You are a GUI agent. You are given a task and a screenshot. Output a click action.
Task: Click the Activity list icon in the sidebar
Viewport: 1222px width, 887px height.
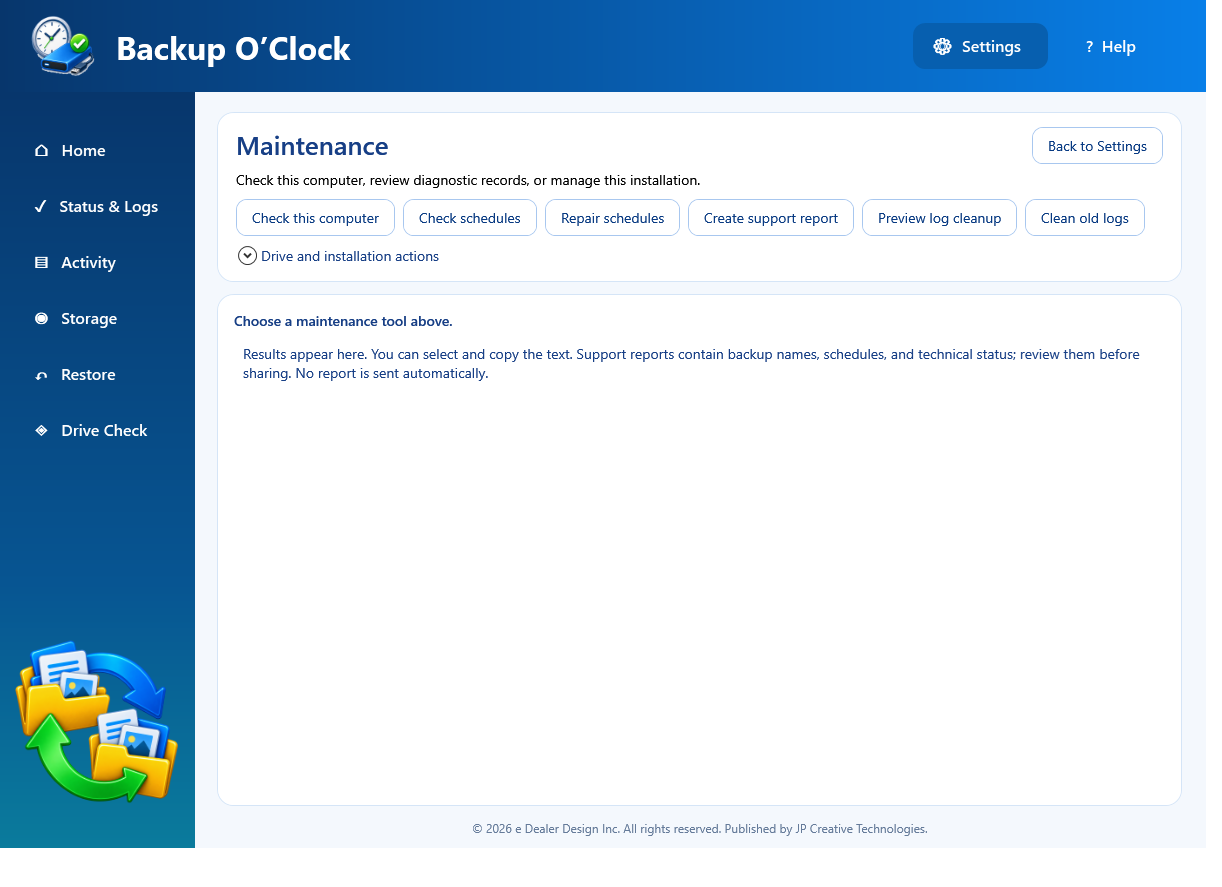coord(41,263)
